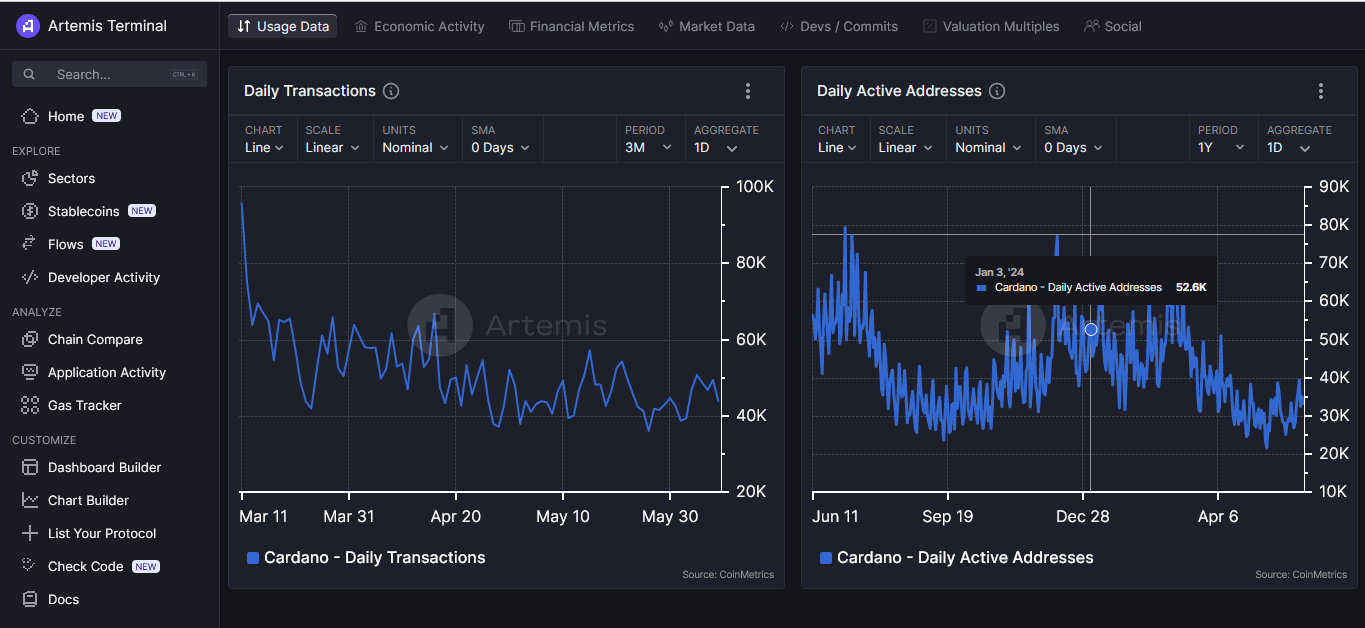
Task: Click the Jan 3 data point marker
Action: [x=1091, y=329]
